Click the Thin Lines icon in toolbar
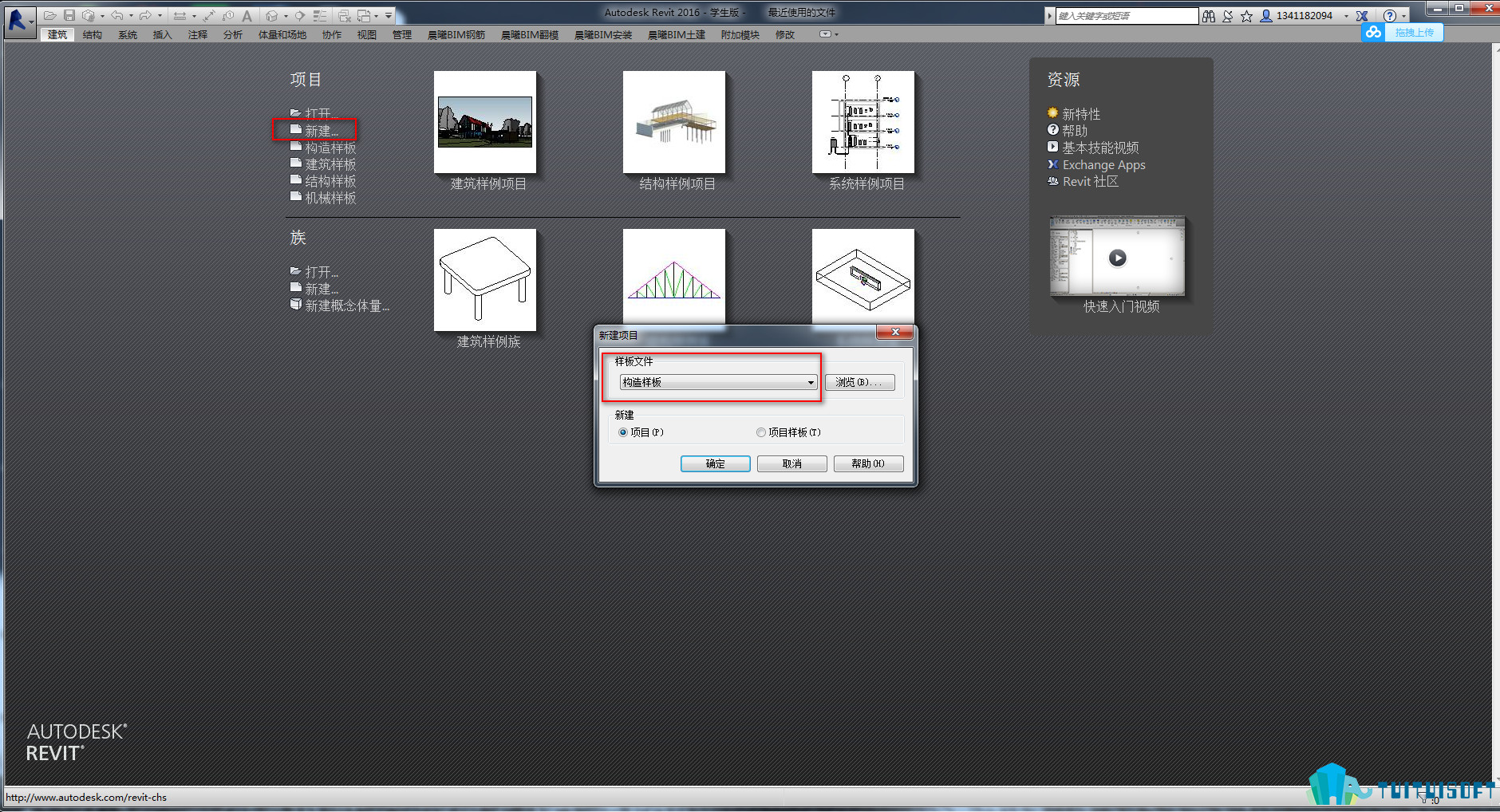Image resolution: width=1500 pixels, height=812 pixels. click(x=320, y=15)
